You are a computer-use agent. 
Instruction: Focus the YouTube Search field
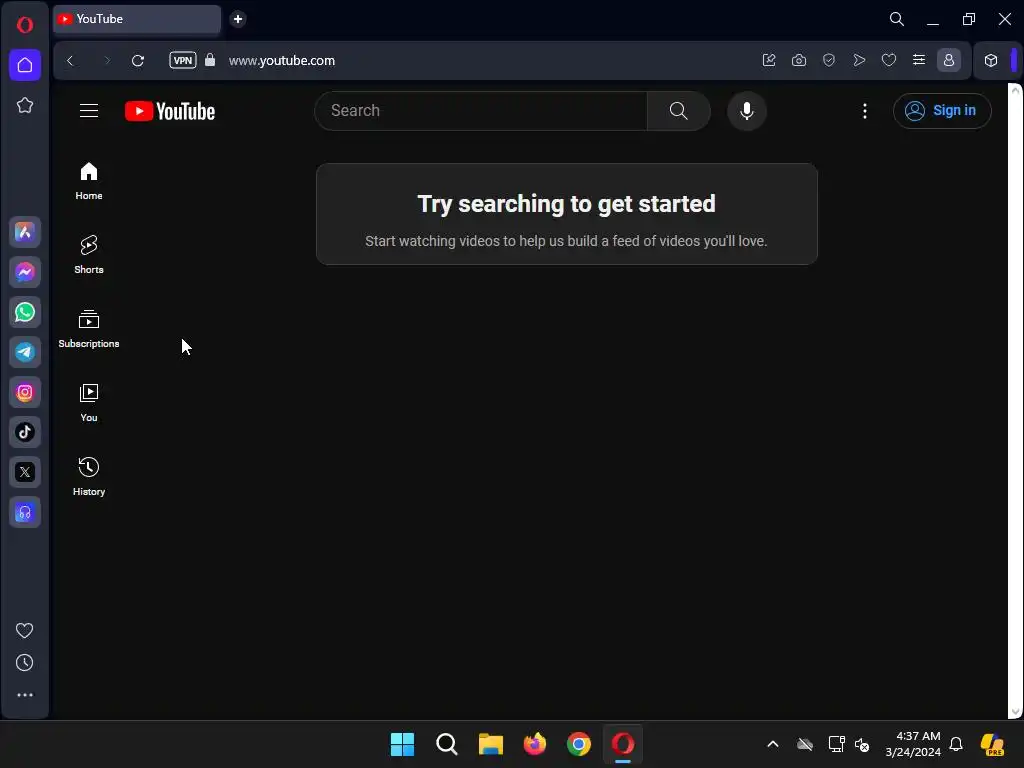(481, 111)
